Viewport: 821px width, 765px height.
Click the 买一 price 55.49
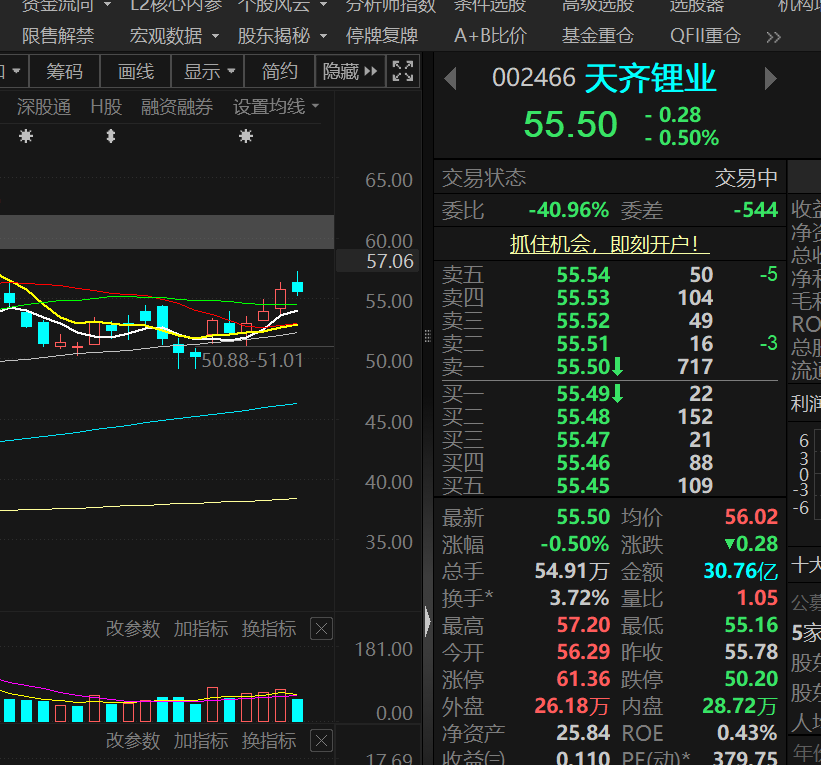pos(583,394)
